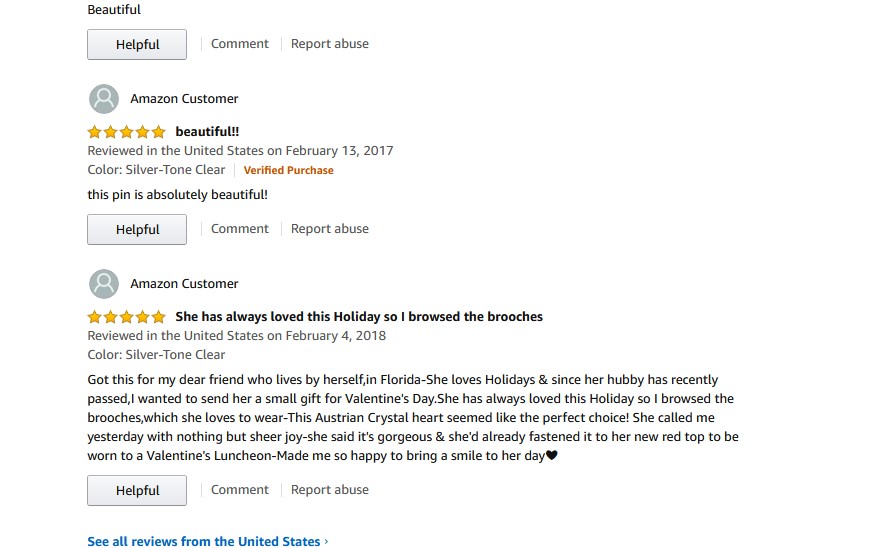This screenshot has width=880, height=548.
Task: Click the profile avatar above the "beautiful!!" review
Action: (x=104, y=99)
